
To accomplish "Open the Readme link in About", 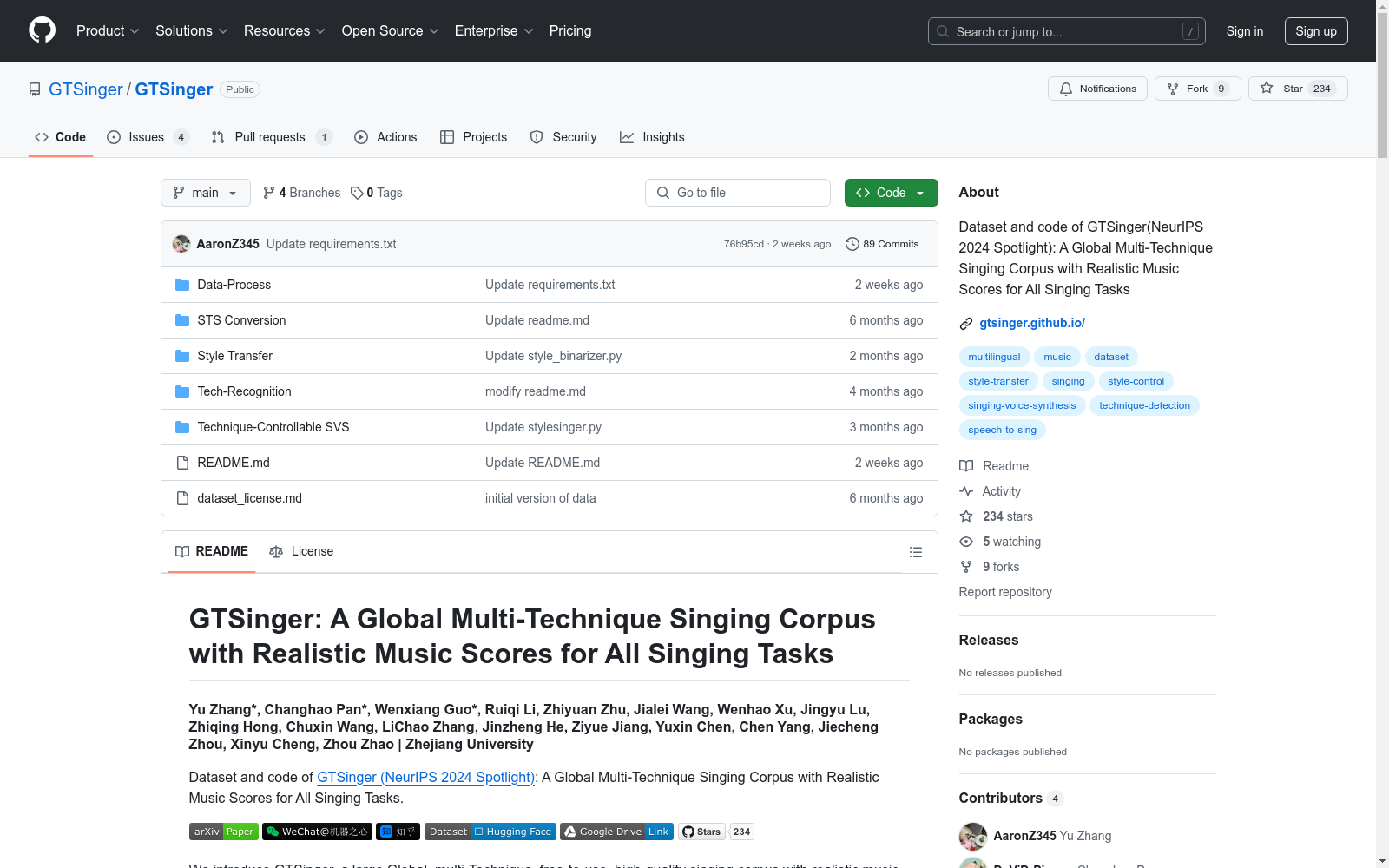I will point(994,466).
